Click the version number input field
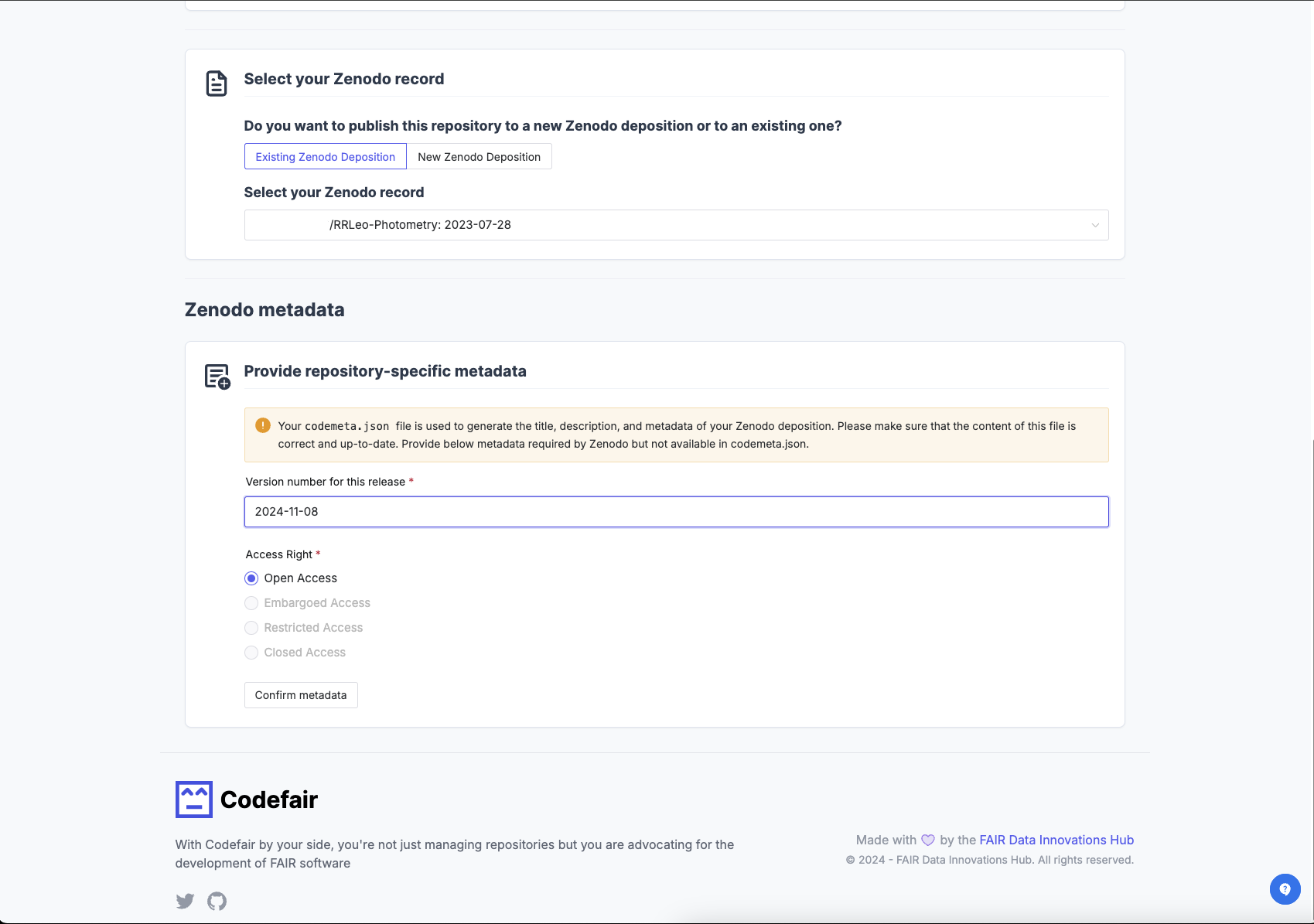The image size is (1314, 924). pyautogui.click(x=676, y=512)
